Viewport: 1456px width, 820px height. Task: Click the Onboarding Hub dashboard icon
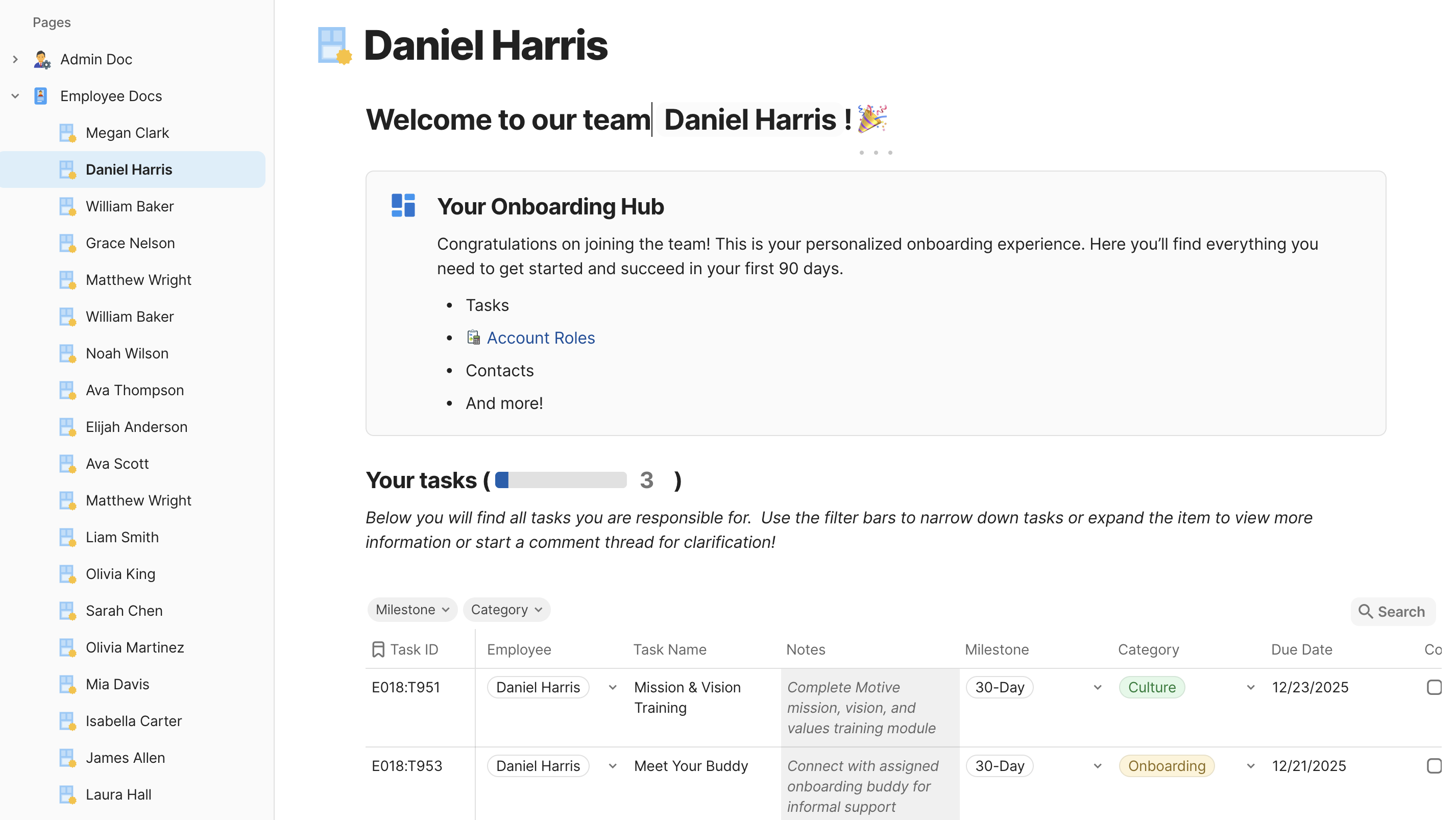[x=403, y=206]
